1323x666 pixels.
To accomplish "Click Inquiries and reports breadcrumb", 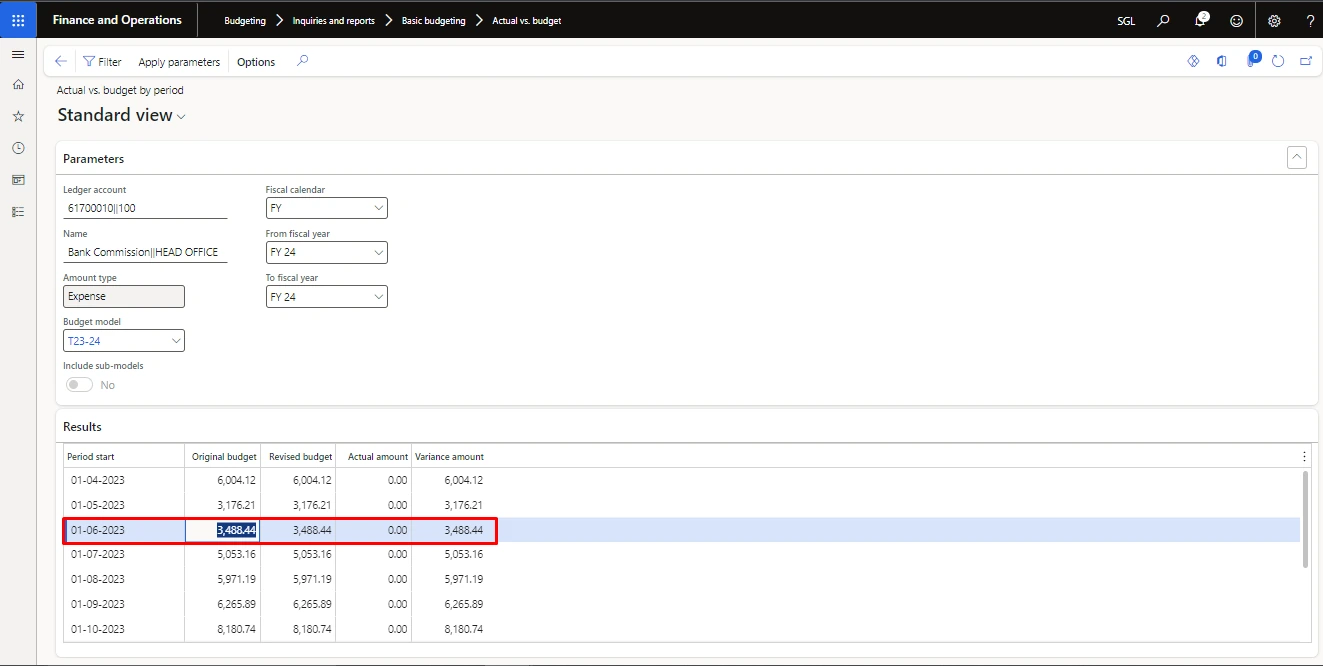I will pyautogui.click(x=333, y=20).
